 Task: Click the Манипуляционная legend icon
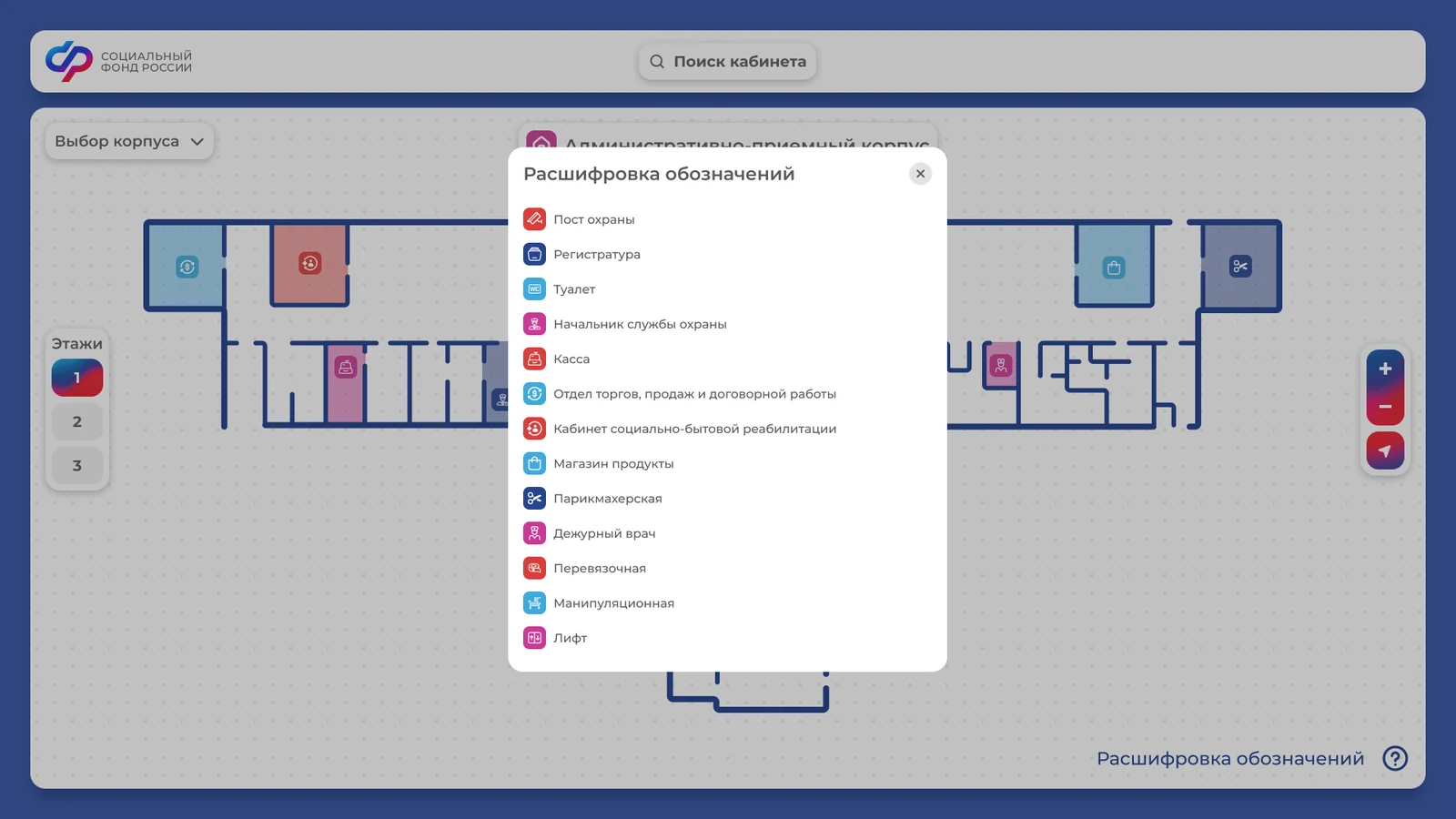pyautogui.click(x=534, y=603)
